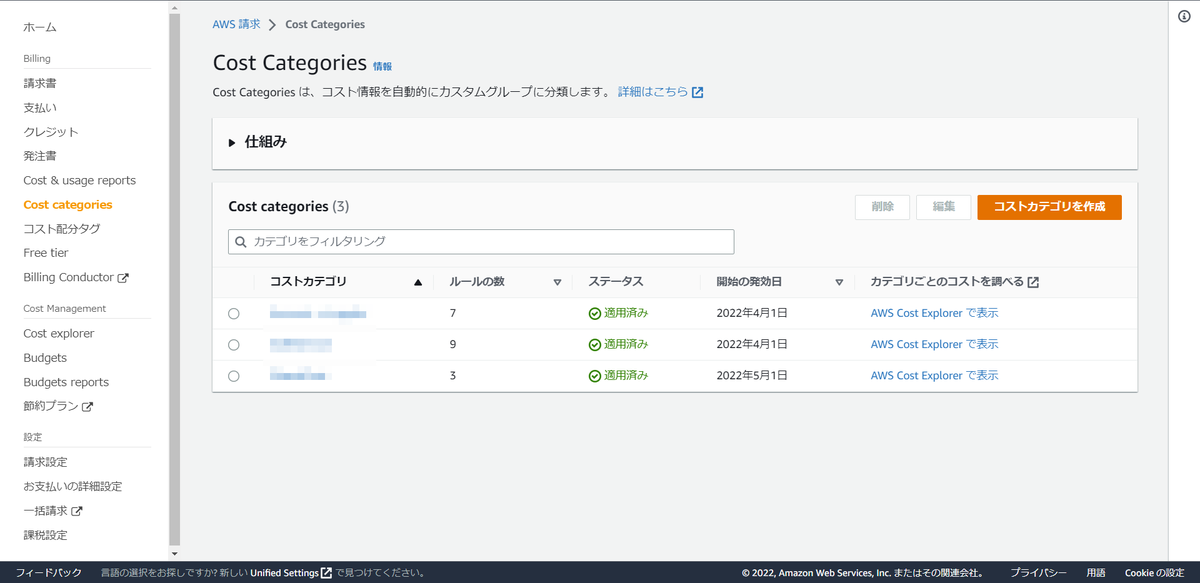This screenshot has height=583, width=1200.
Task: Open ホーム in the sidebar
Action: [40, 27]
